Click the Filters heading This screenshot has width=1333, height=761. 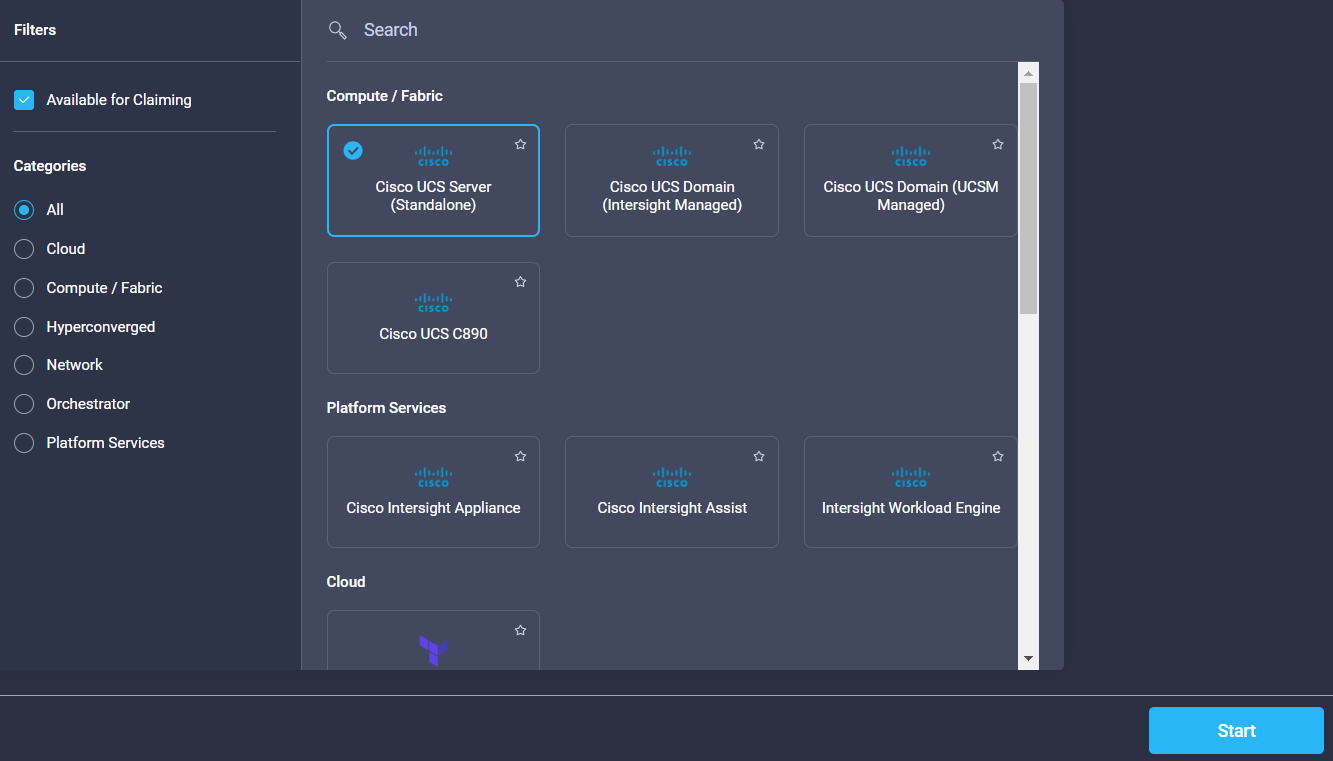(x=35, y=30)
